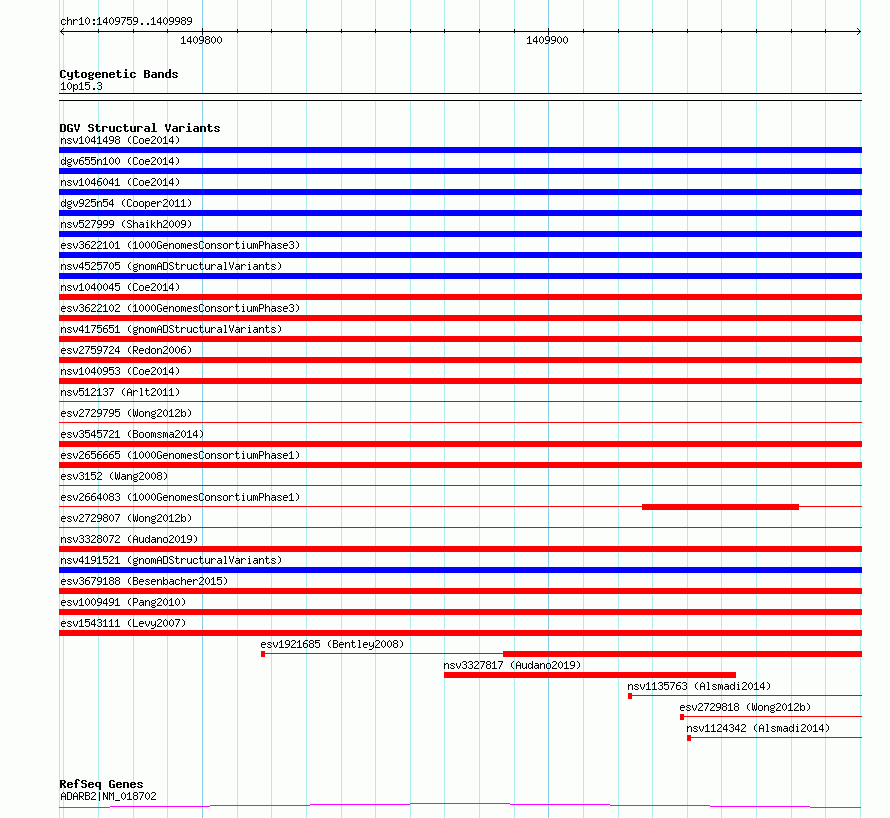Click the thin red nsv512137 variant line

point(460,402)
